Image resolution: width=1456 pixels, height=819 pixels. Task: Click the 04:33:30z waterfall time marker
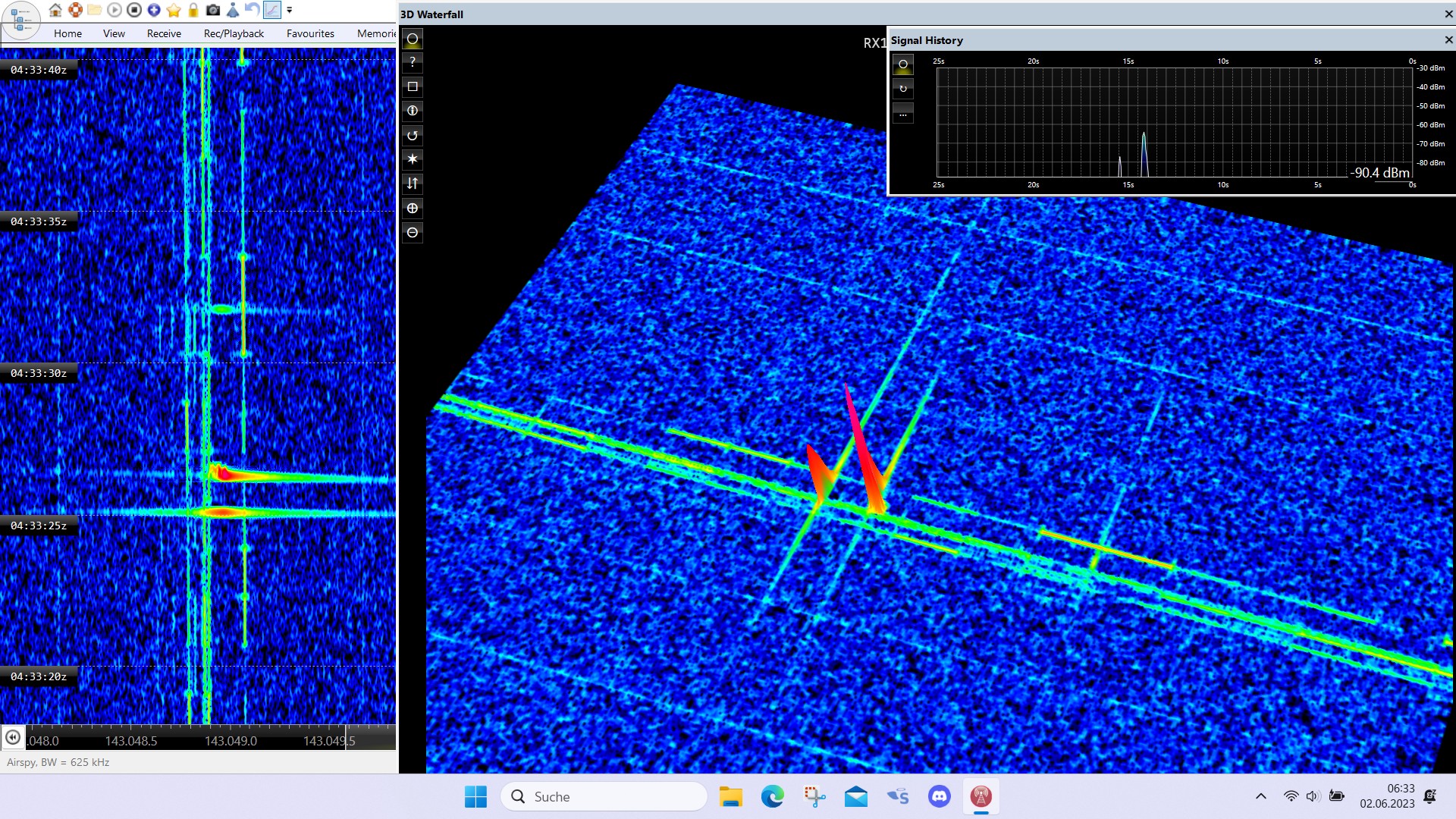[x=39, y=373]
